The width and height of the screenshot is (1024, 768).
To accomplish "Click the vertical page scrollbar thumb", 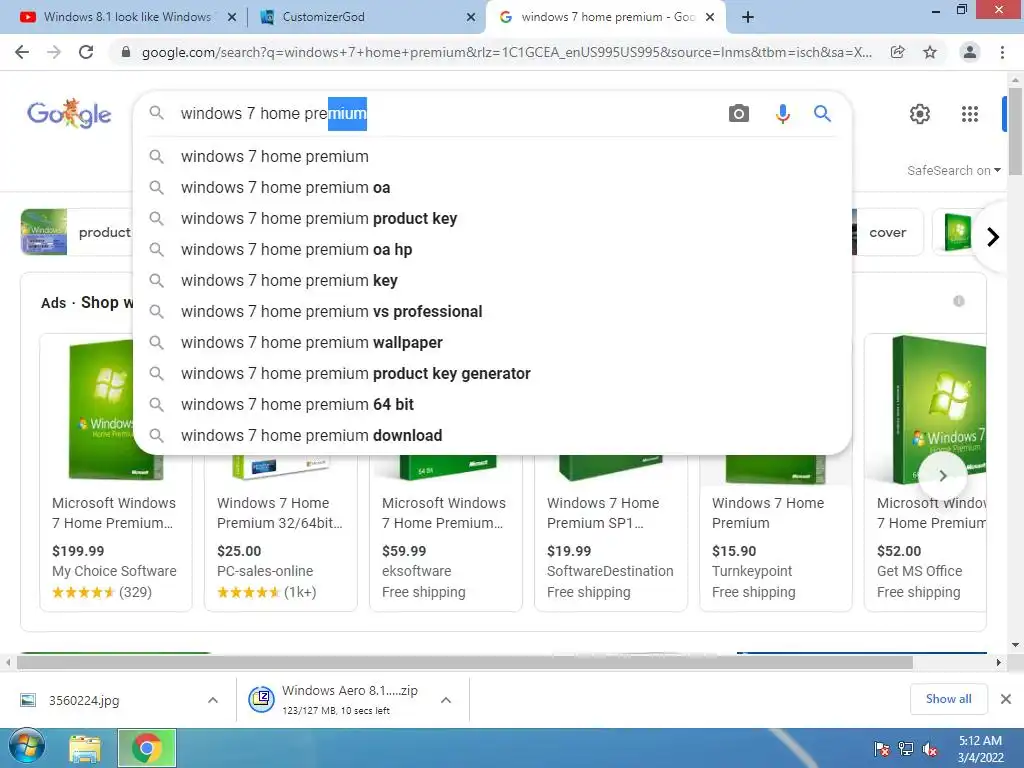I will pos(1015,131).
